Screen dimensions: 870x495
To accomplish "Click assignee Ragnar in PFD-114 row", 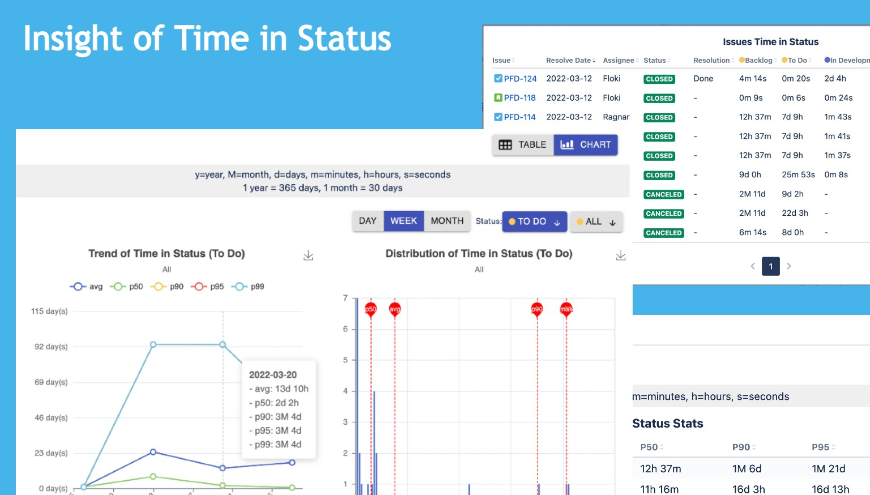I will click(x=616, y=117).
